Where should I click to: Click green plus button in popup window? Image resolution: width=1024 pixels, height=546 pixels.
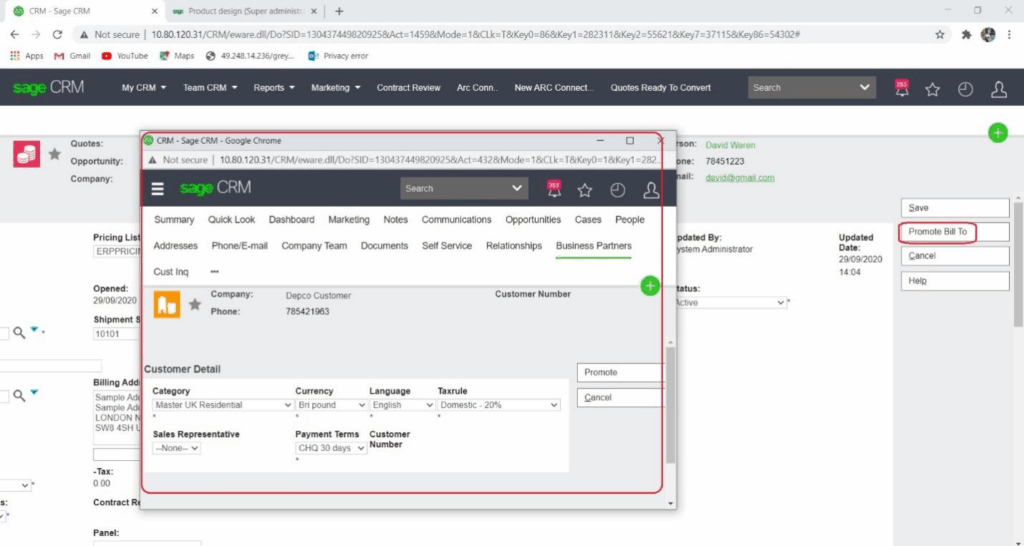point(649,286)
